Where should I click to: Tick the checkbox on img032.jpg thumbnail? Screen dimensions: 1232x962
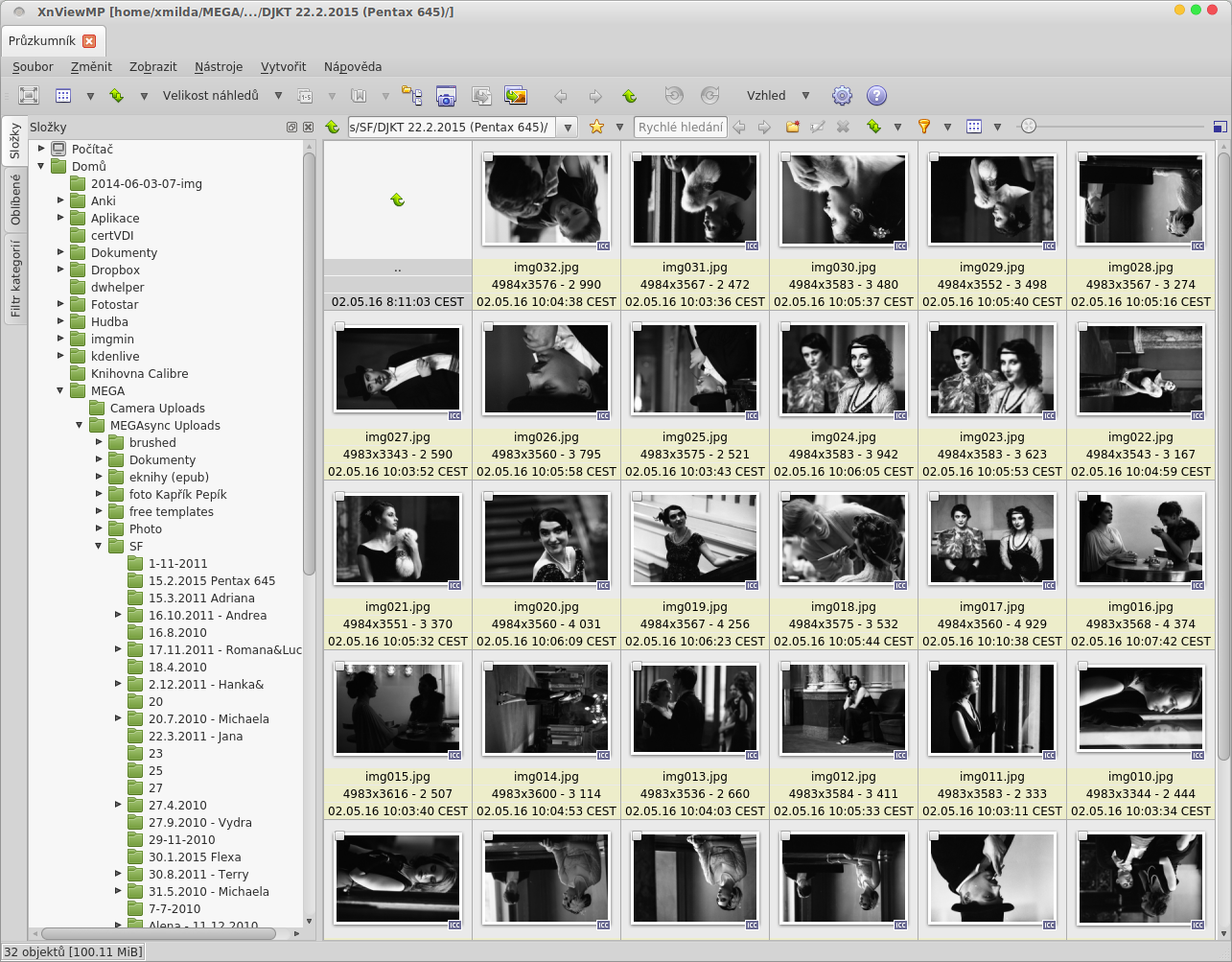pos(488,157)
